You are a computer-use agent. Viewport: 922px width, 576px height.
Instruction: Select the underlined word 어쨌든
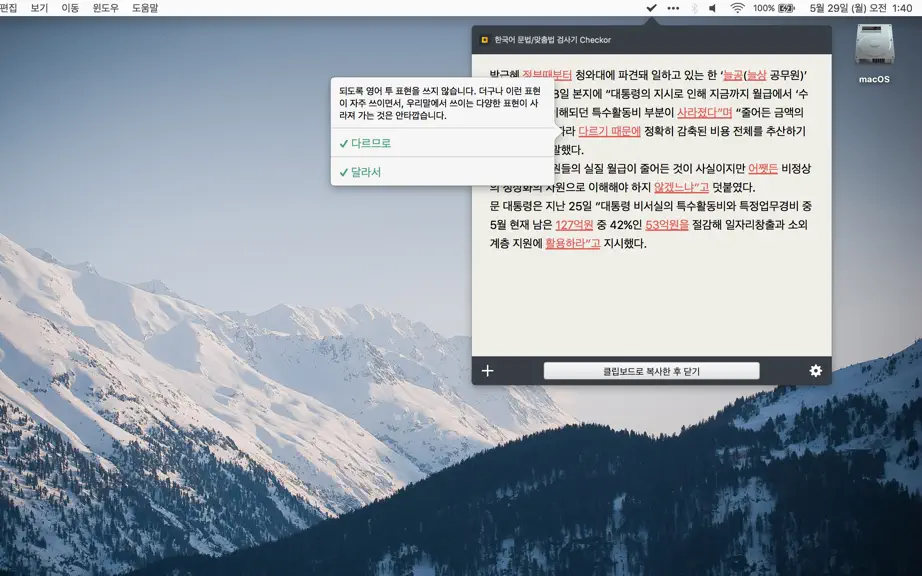(x=763, y=169)
